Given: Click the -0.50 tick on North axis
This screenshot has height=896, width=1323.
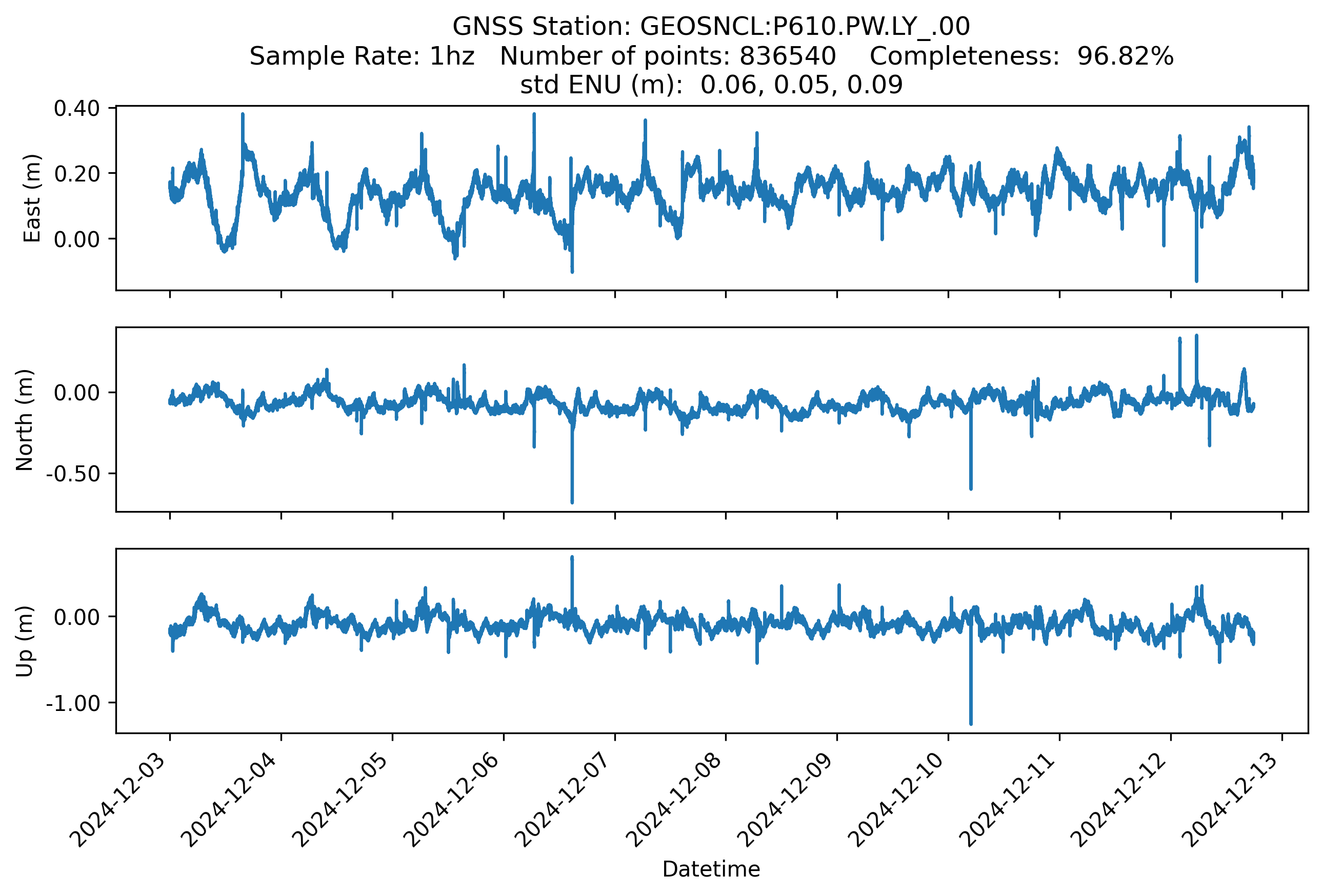Looking at the screenshot, I should [x=73, y=473].
